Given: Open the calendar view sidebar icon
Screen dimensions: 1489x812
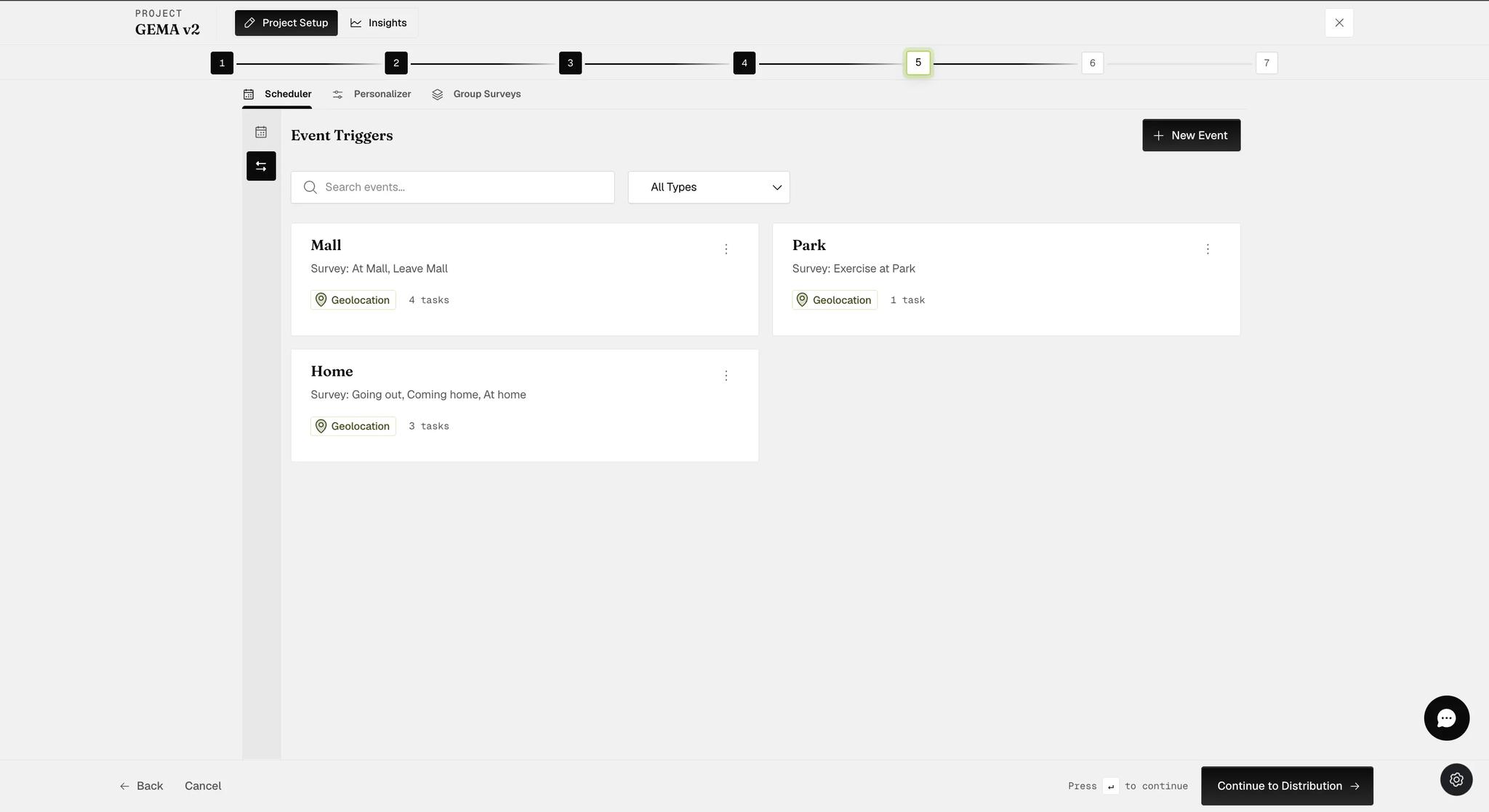Looking at the screenshot, I should point(261,132).
